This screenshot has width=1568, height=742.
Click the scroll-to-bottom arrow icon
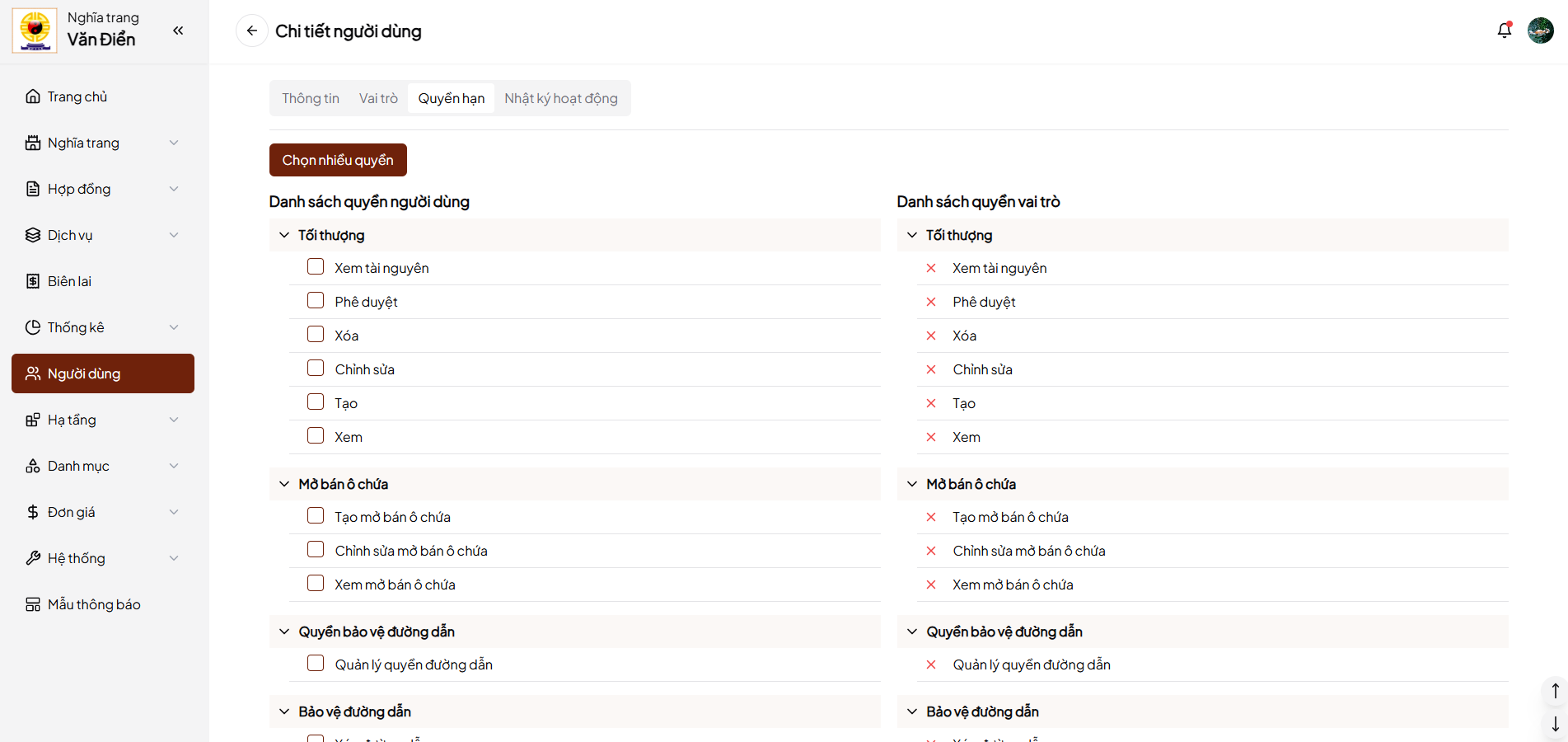1555,724
